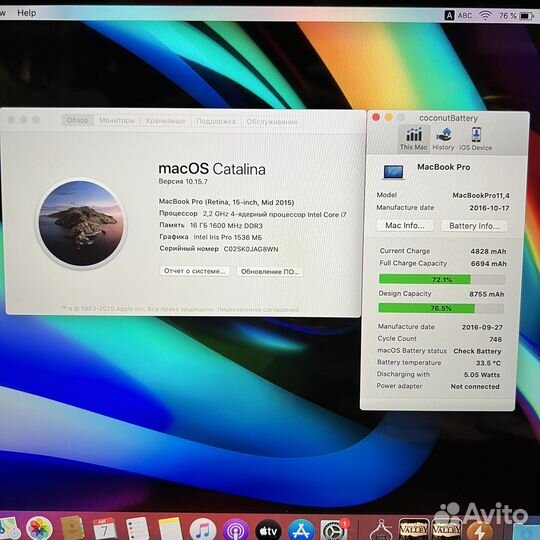Click the 33.5 °C battery temperature value

488,363
